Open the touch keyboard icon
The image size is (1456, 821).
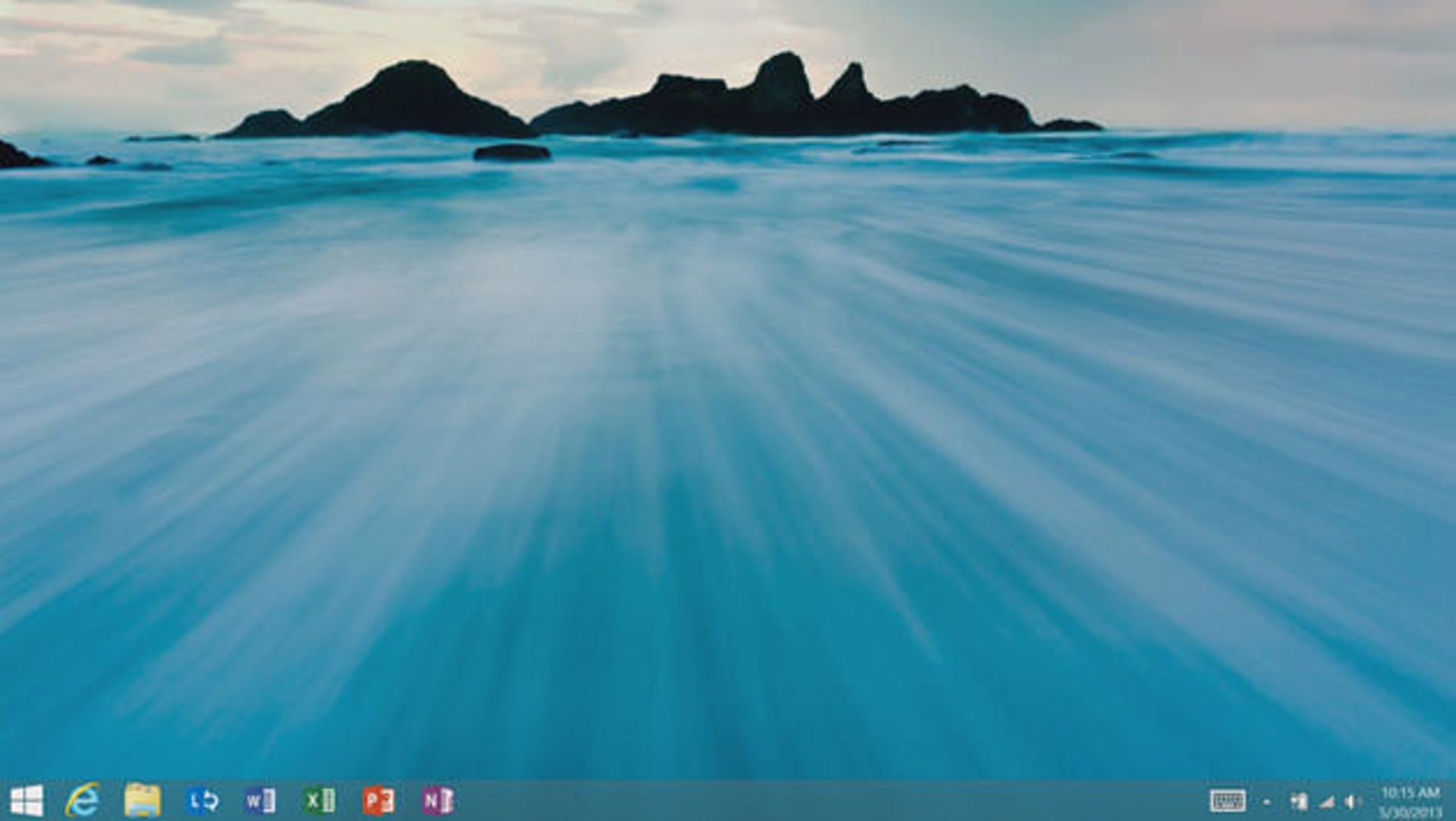[1227, 801]
